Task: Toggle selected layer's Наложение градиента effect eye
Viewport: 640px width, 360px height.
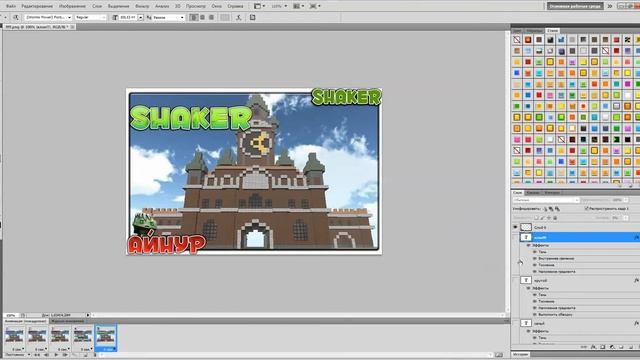Action: coord(535,271)
